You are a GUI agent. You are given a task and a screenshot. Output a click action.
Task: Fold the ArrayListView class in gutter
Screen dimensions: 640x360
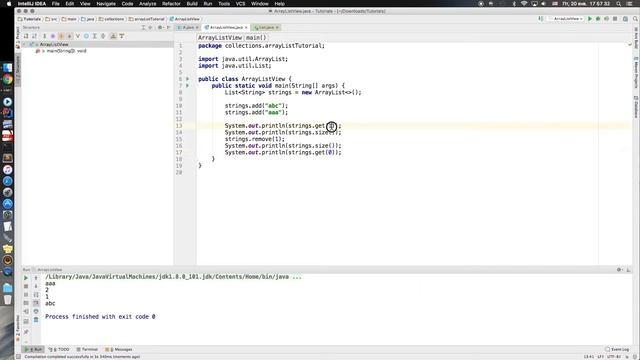tap(187, 79)
